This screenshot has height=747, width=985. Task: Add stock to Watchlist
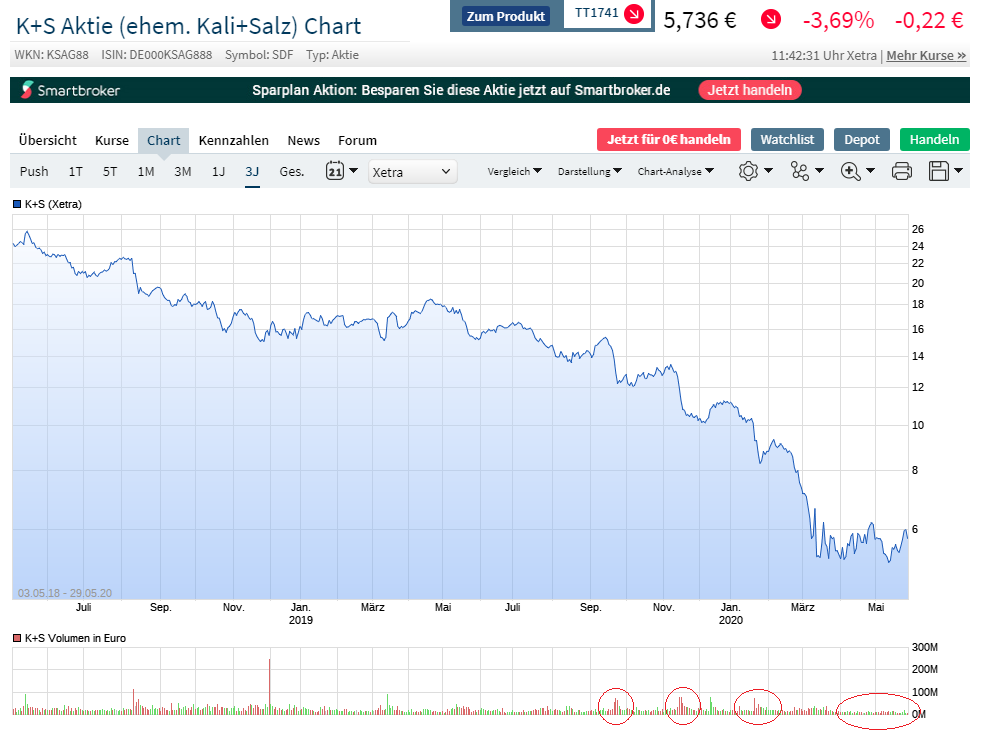[x=787, y=139]
